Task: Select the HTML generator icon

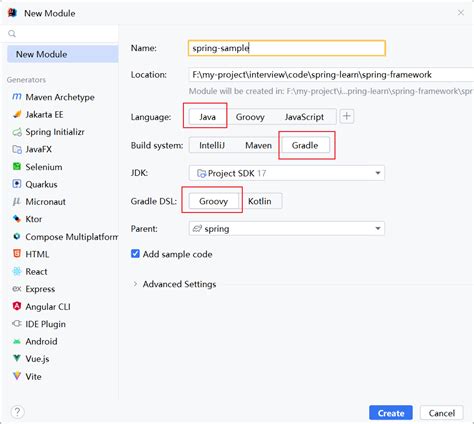Action: tap(17, 254)
